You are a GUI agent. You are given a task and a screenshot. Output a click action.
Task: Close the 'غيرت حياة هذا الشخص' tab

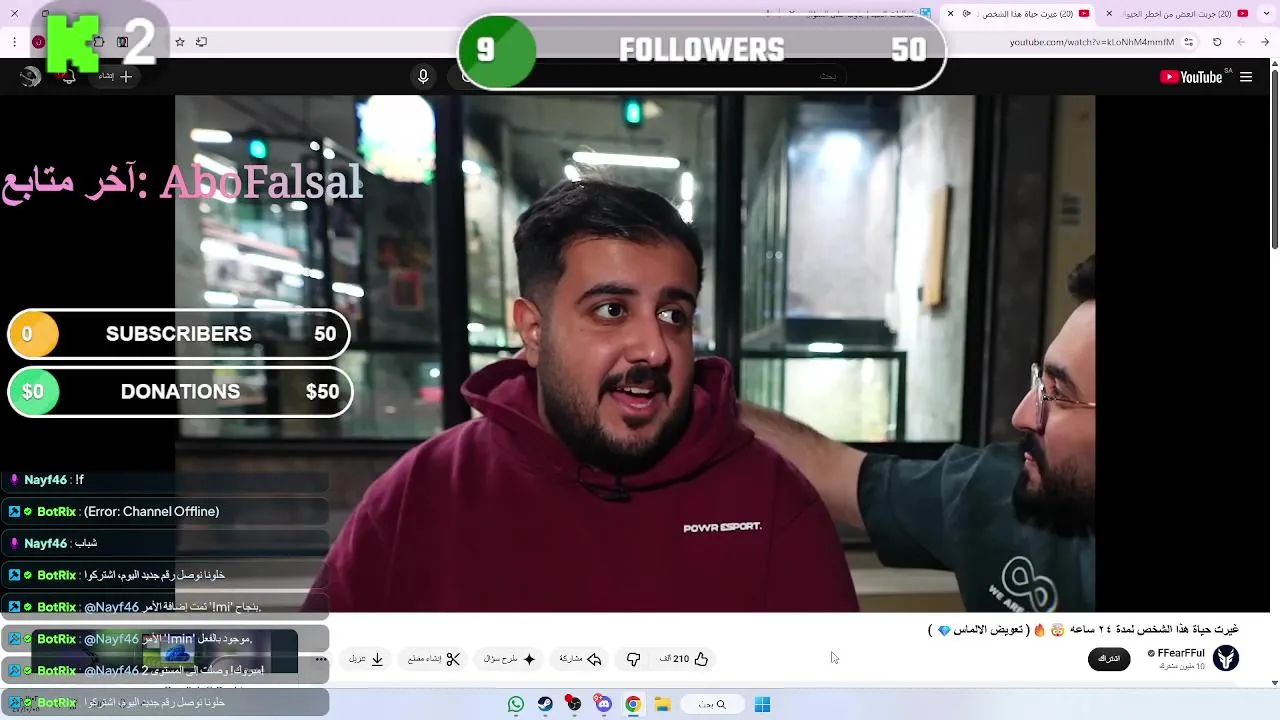click(x=951, y=13)
